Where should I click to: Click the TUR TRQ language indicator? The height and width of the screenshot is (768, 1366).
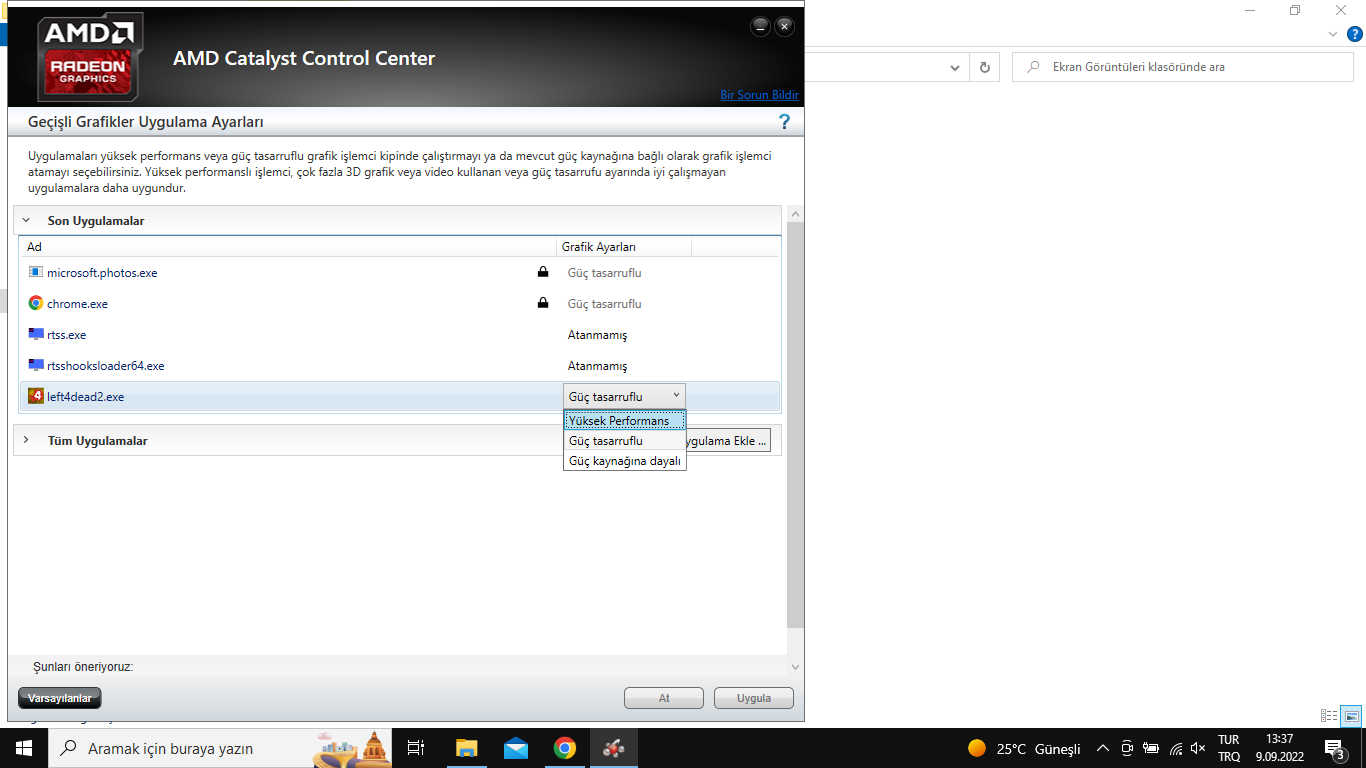tap(1229, 748)
